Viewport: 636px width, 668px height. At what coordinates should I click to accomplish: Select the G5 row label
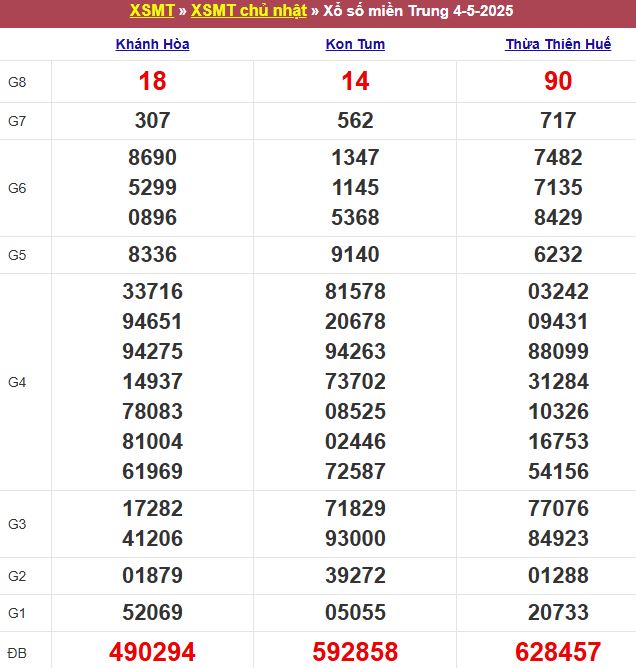17,255
